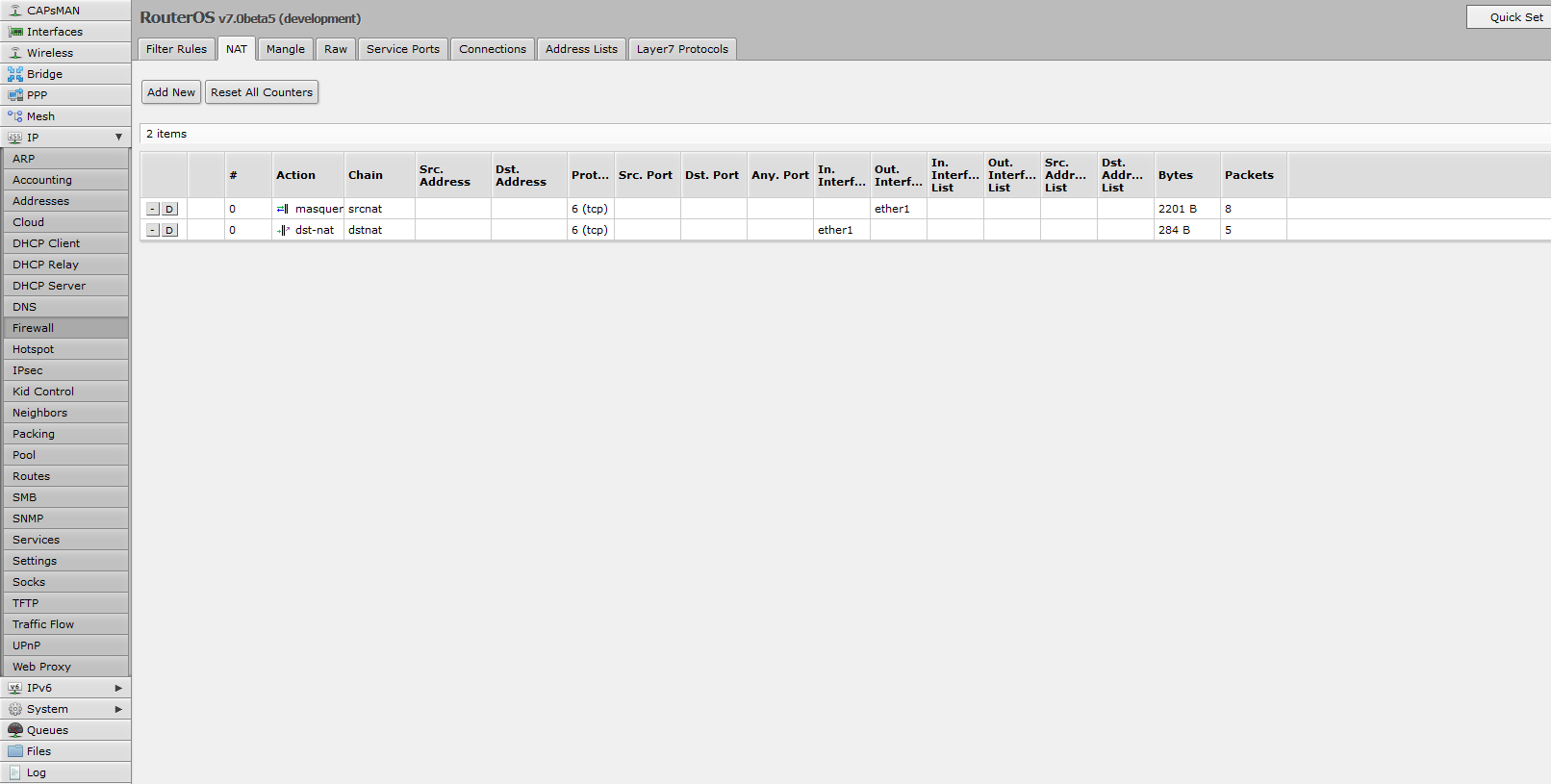Sort table by Bytes column header

(x=1175, y=175)
